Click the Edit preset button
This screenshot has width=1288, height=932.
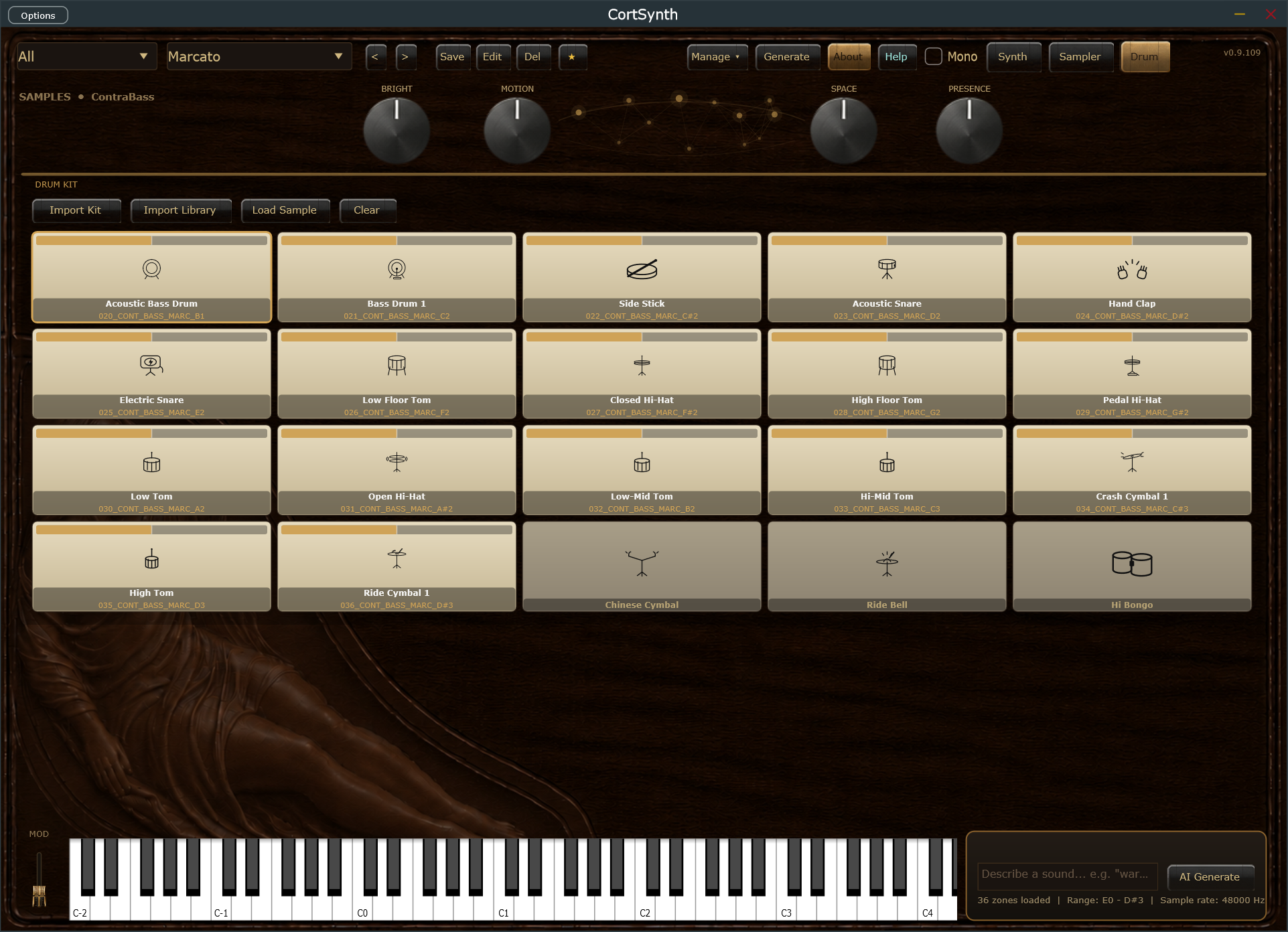pyautogui.click(x=492, y=57)
